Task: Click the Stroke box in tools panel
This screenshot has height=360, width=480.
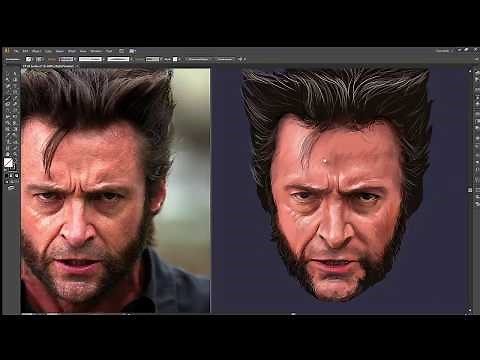Action: pyautogui.click(x=14, y=168)
